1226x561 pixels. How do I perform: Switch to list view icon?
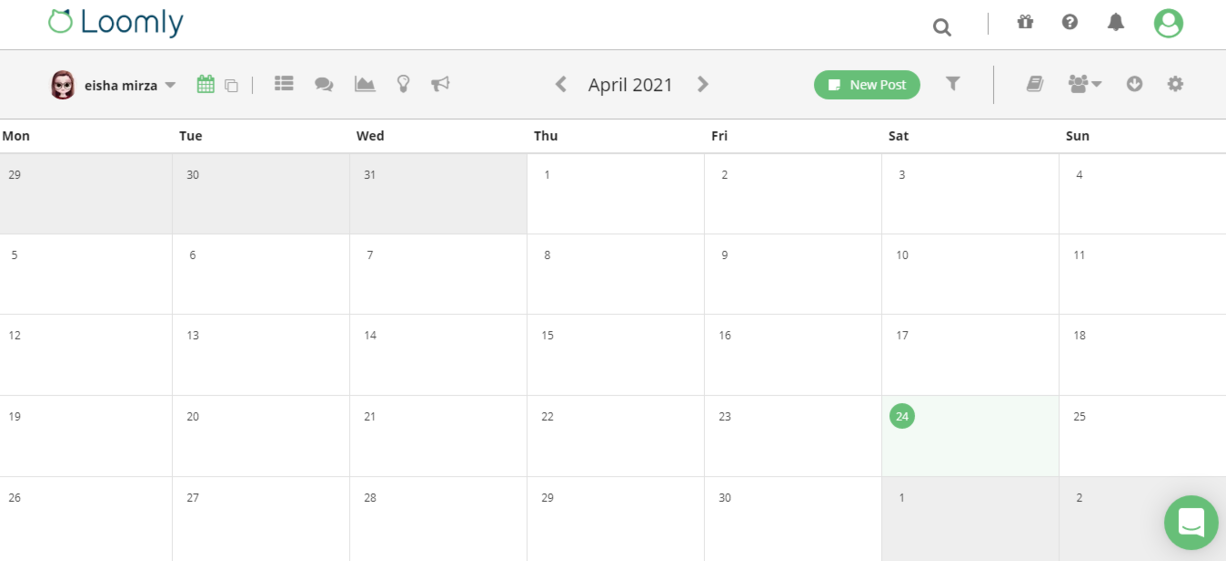(284, 84)
